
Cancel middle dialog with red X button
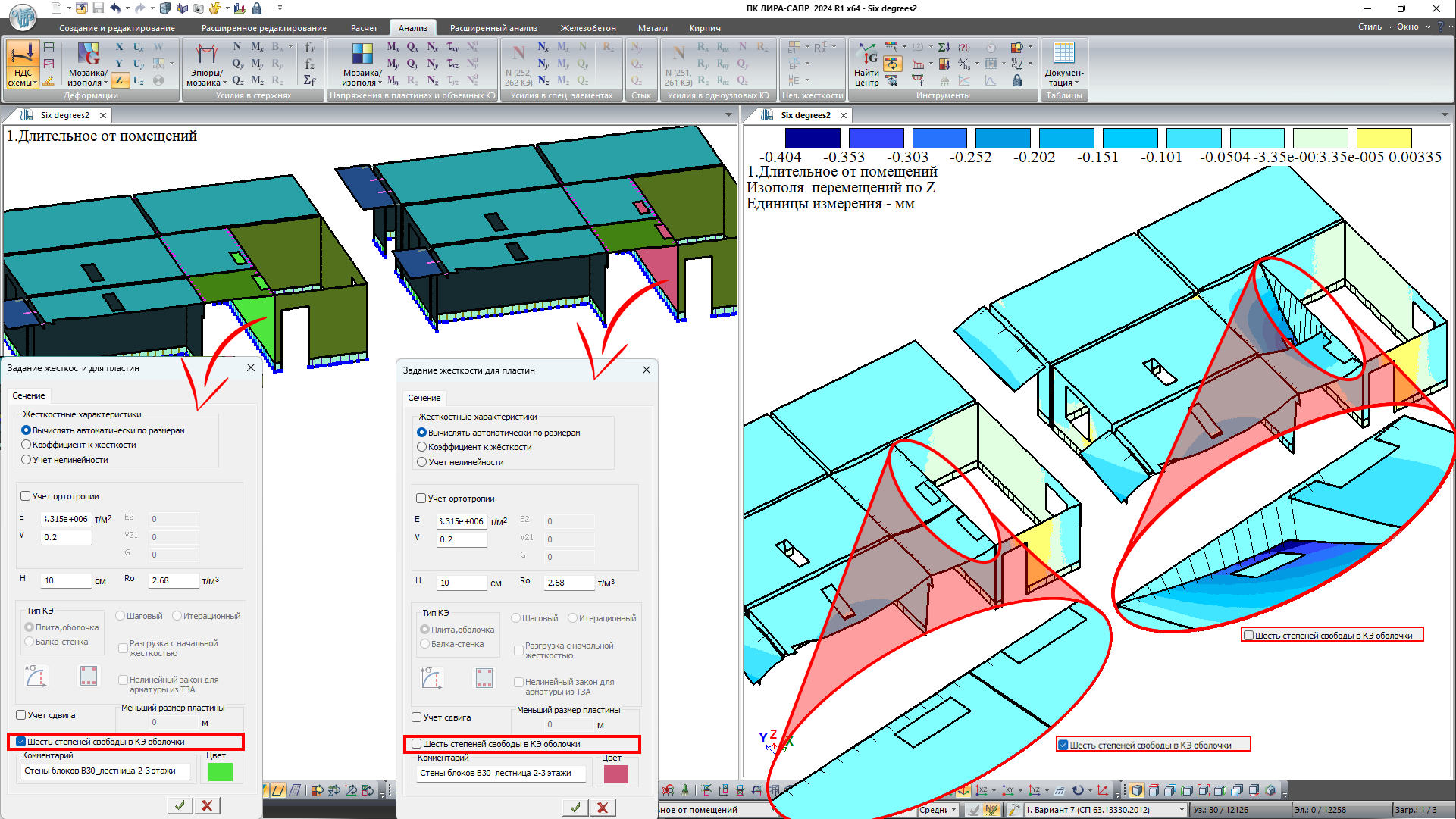pyautogui.click(x=603, y=808)
